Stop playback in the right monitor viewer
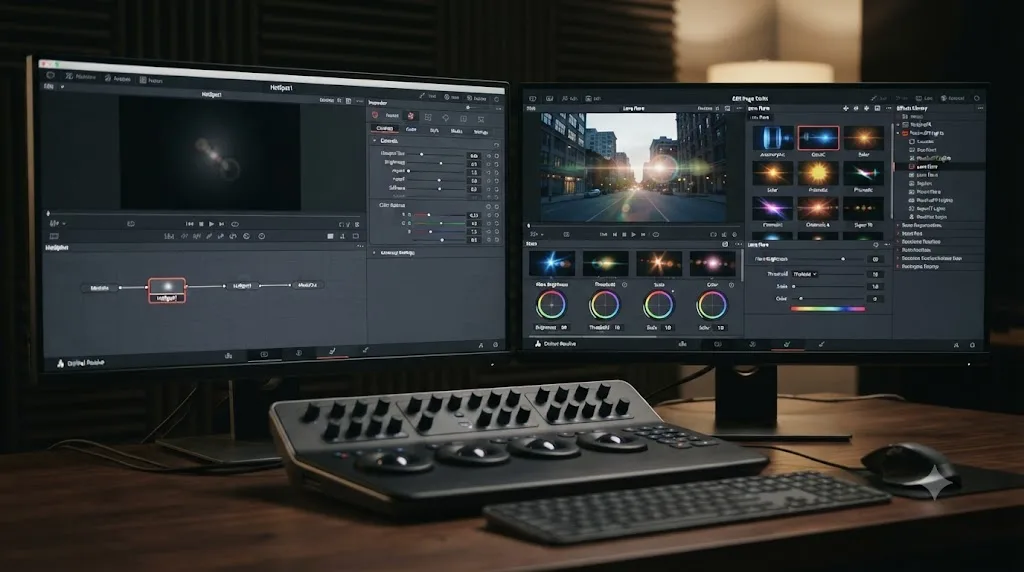 point(624,234)
